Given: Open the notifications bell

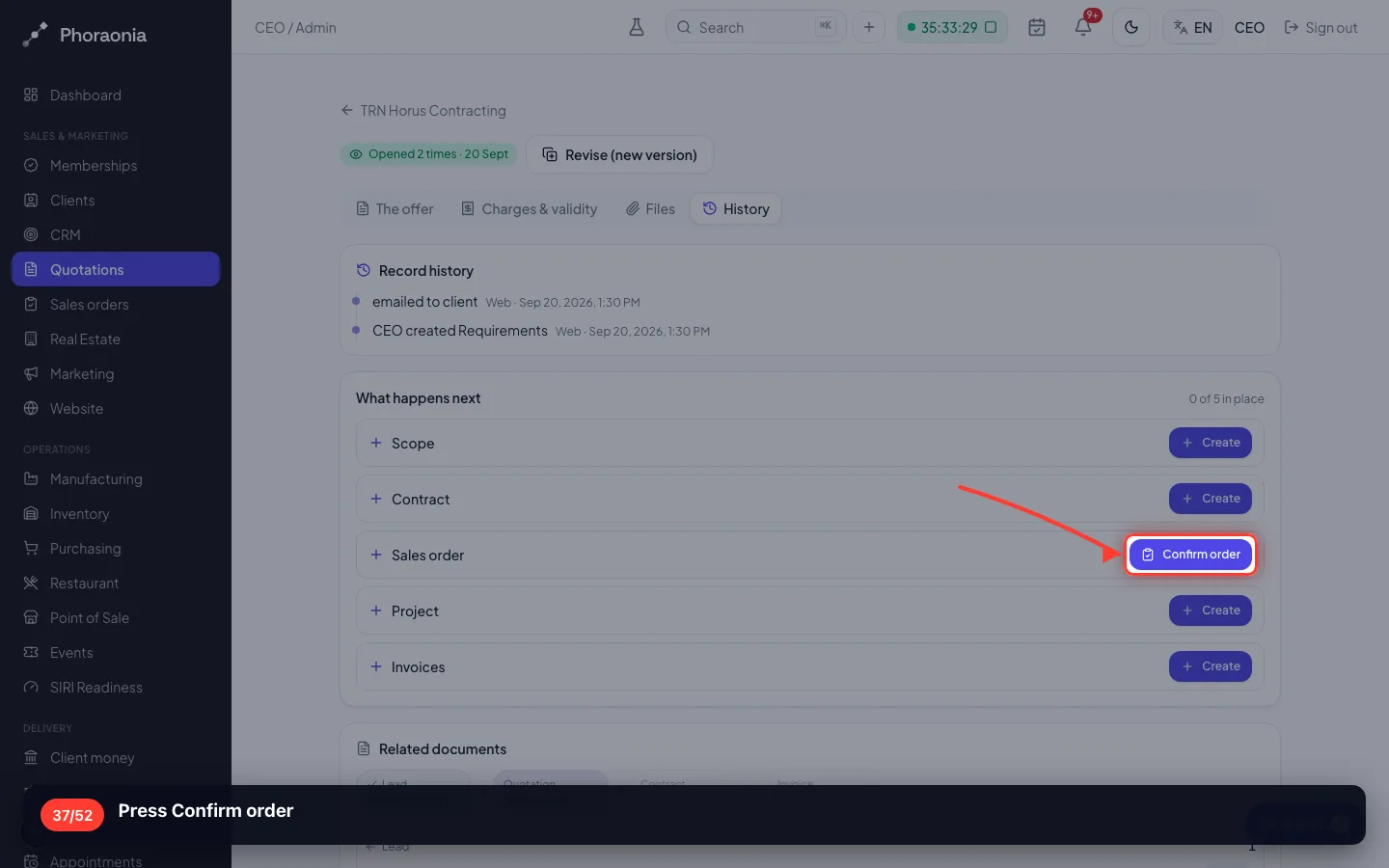Looking at the screenshot, I should (1083, 27).
